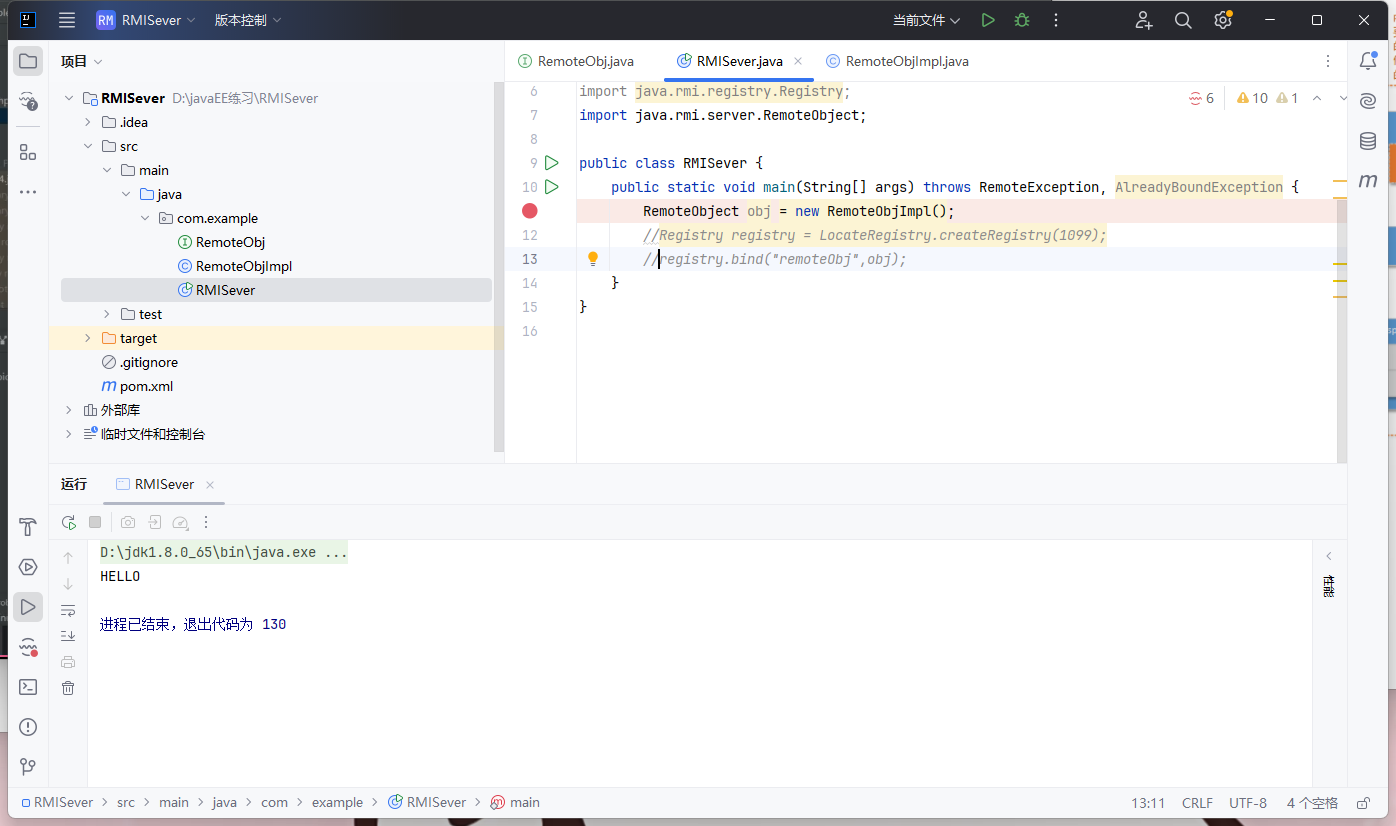The image size is (1396, 826).
Task: Switch to the RemoteObj.java editor tab
Action: 585,61
